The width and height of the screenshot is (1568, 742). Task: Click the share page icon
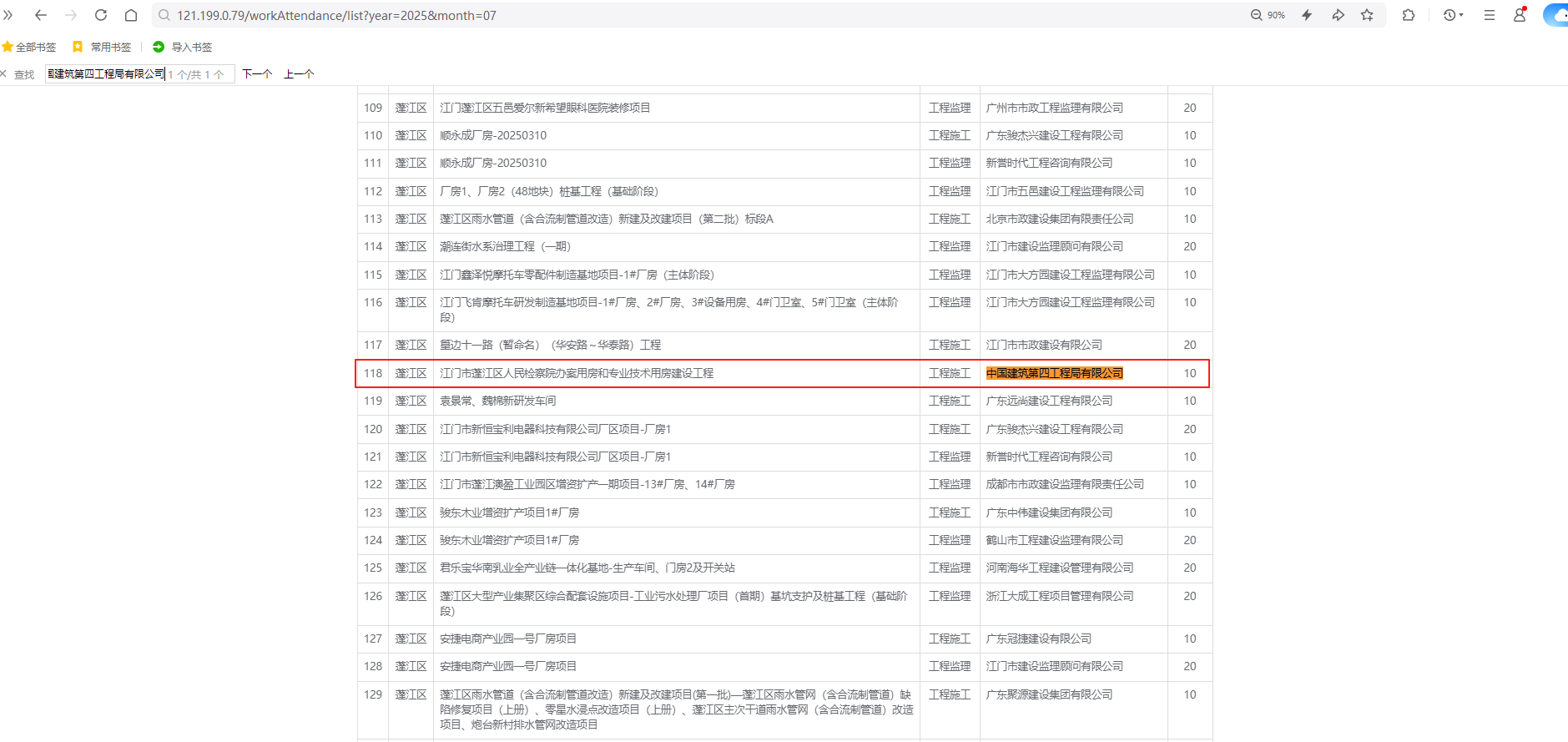pyautogui.click(x=1338, y=15)
